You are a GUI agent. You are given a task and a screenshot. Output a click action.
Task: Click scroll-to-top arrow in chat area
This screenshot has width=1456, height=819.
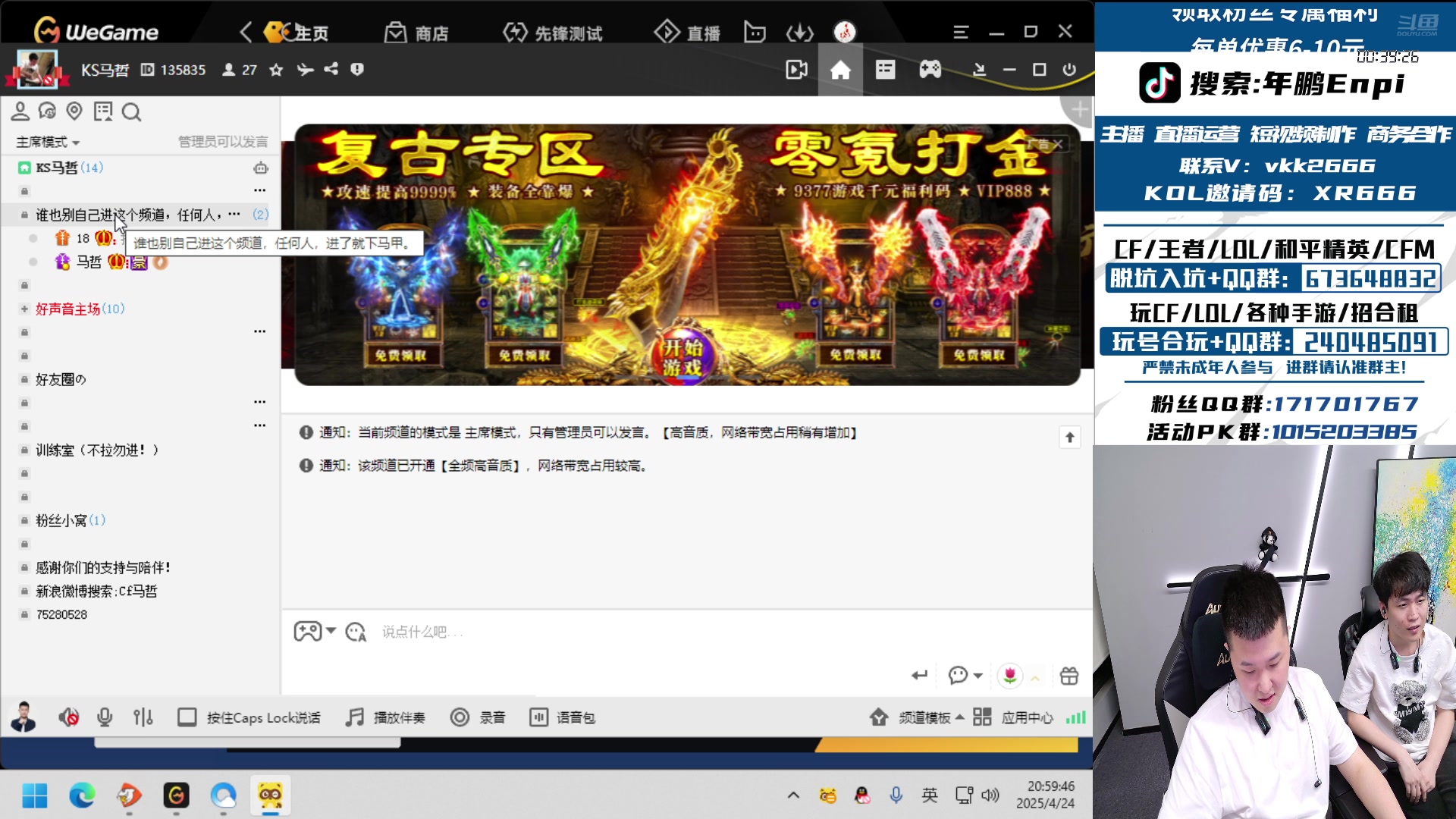[x=1069, y=437]
